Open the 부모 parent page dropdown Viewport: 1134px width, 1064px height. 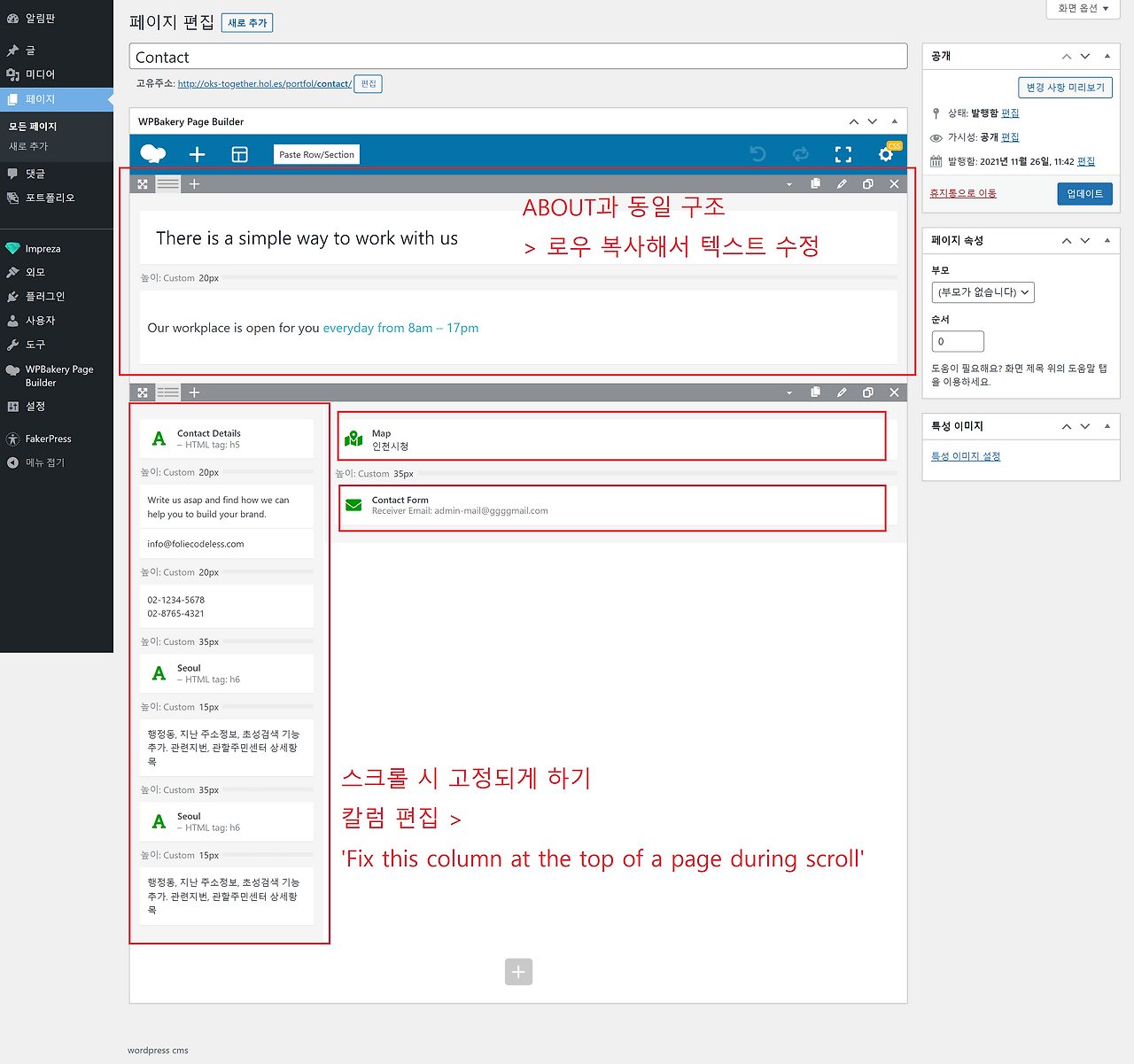point(983,291)
